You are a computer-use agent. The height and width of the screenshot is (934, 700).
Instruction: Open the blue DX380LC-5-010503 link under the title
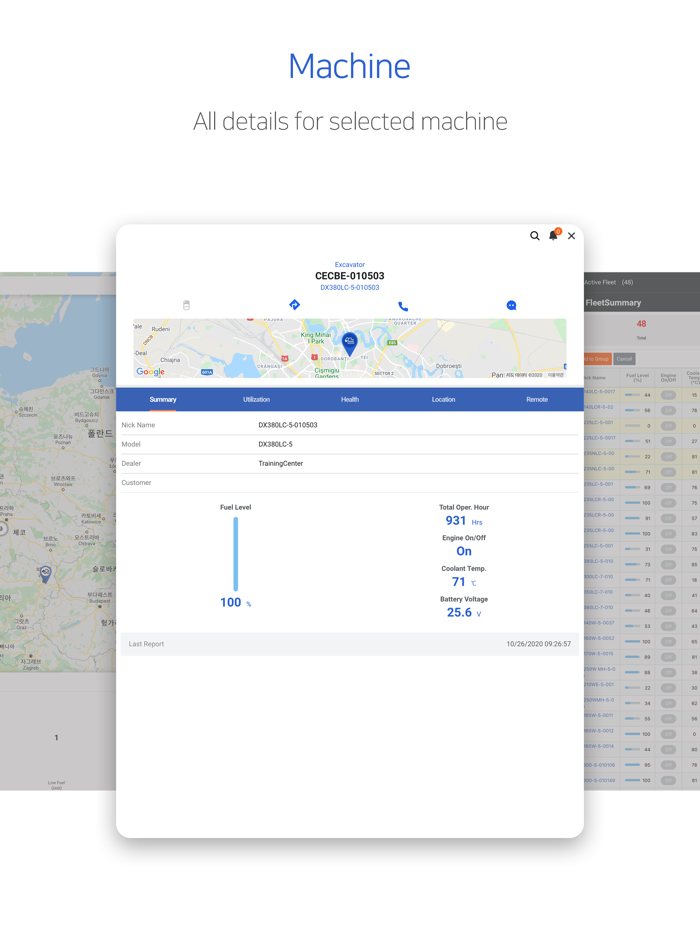[350, 287]
